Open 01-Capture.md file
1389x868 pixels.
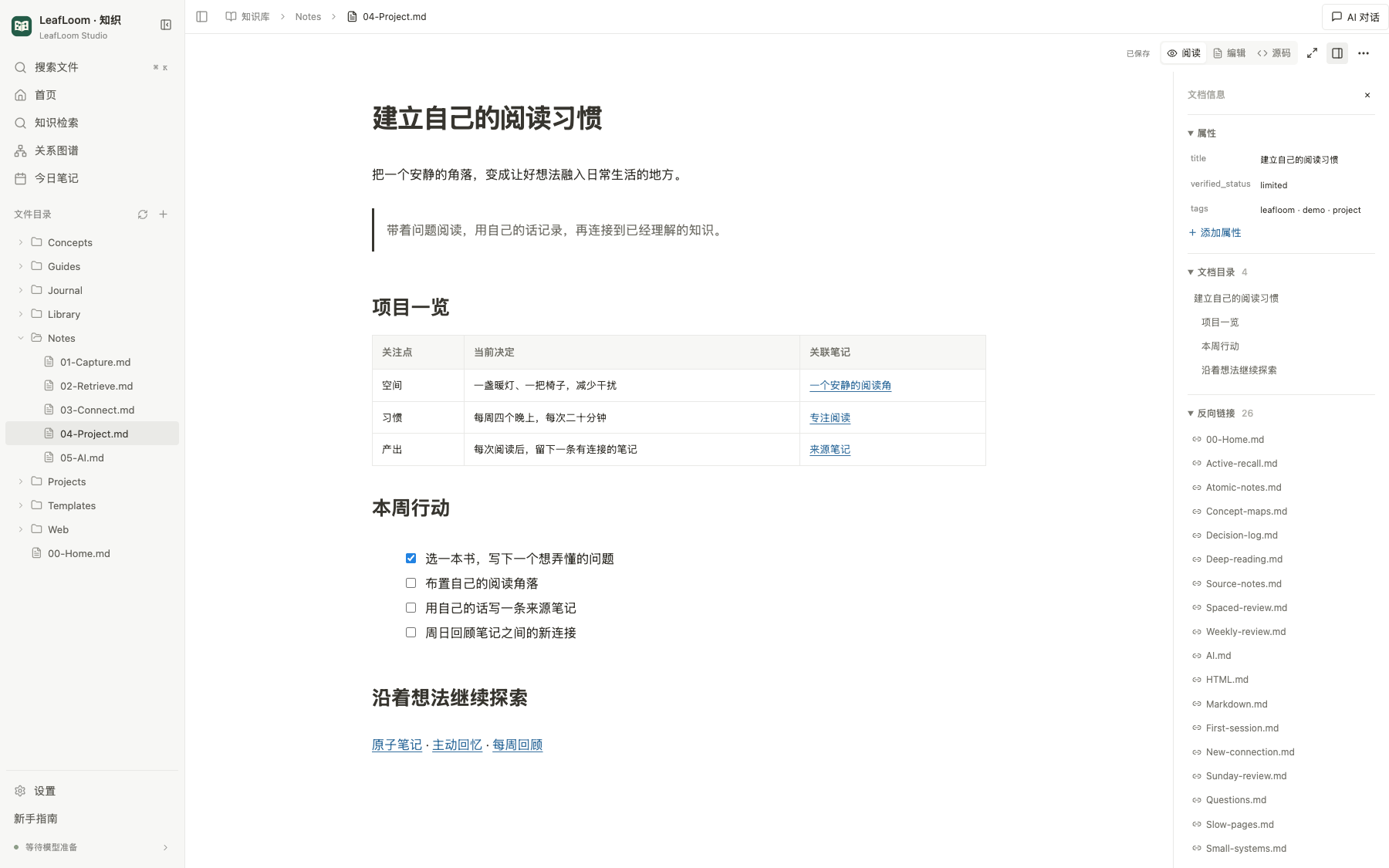pyautogui.click(x=92, y=362)
